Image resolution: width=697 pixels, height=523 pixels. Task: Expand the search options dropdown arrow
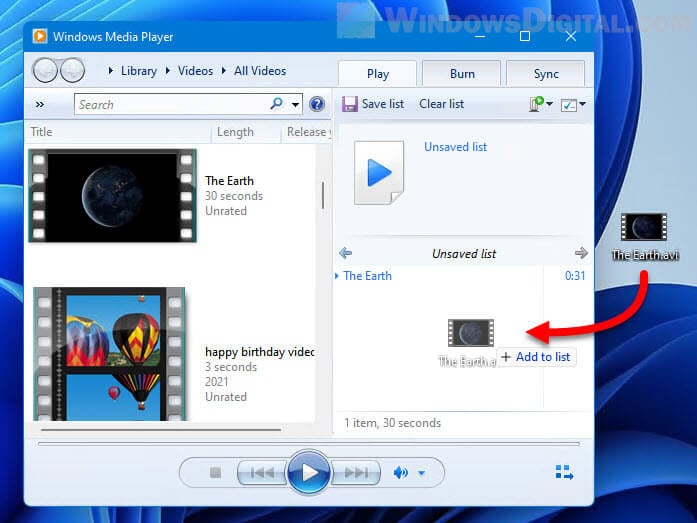pyautogui.click(x=295, y=105)
